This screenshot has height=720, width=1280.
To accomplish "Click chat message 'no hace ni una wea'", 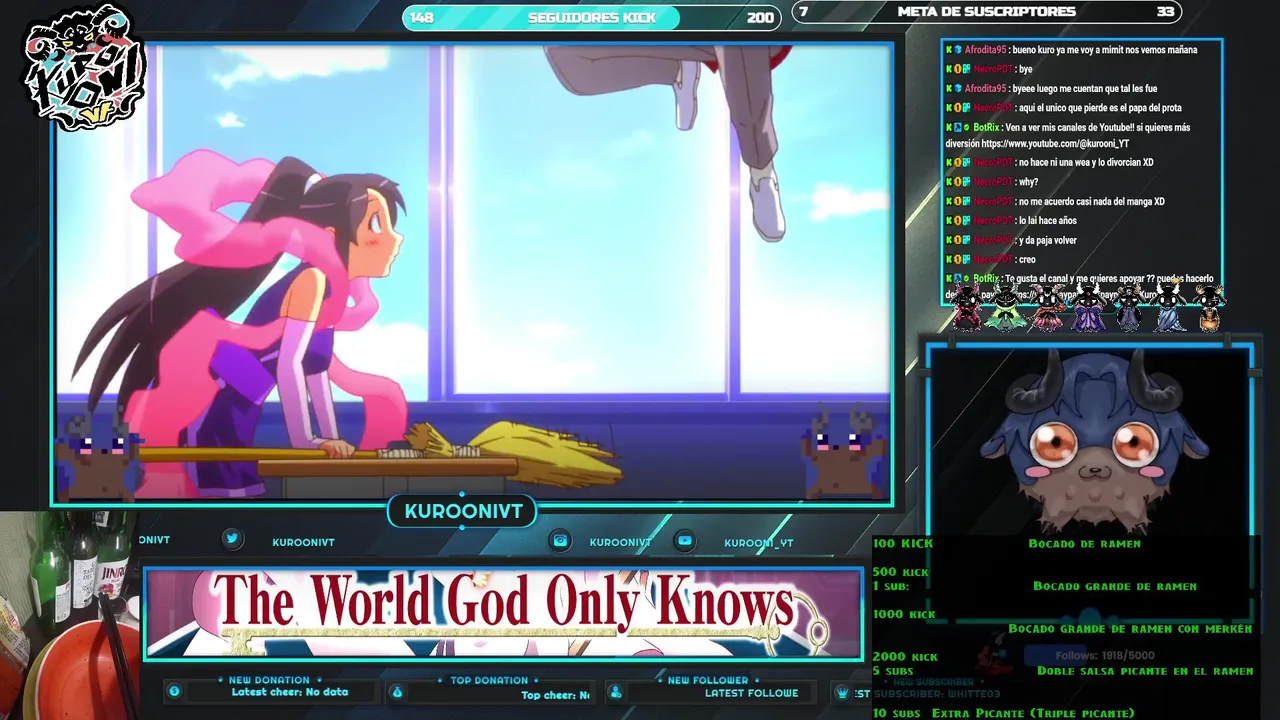I will [1086, 162].
